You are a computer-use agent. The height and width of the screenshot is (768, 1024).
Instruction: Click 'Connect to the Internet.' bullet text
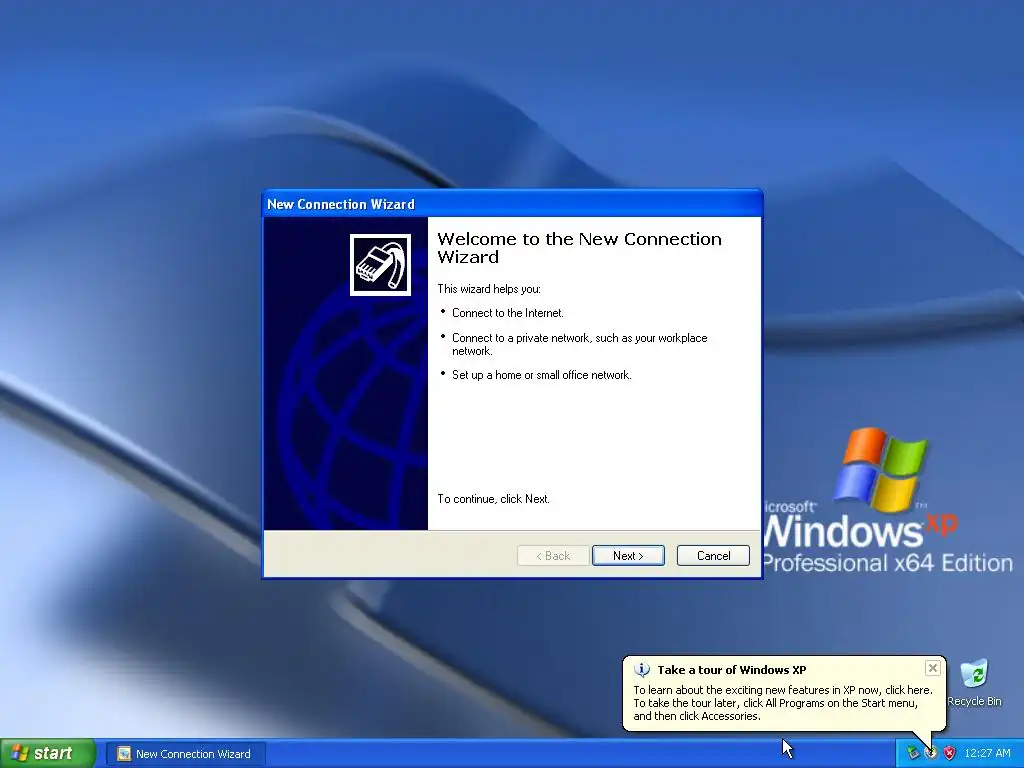point(507,313)
